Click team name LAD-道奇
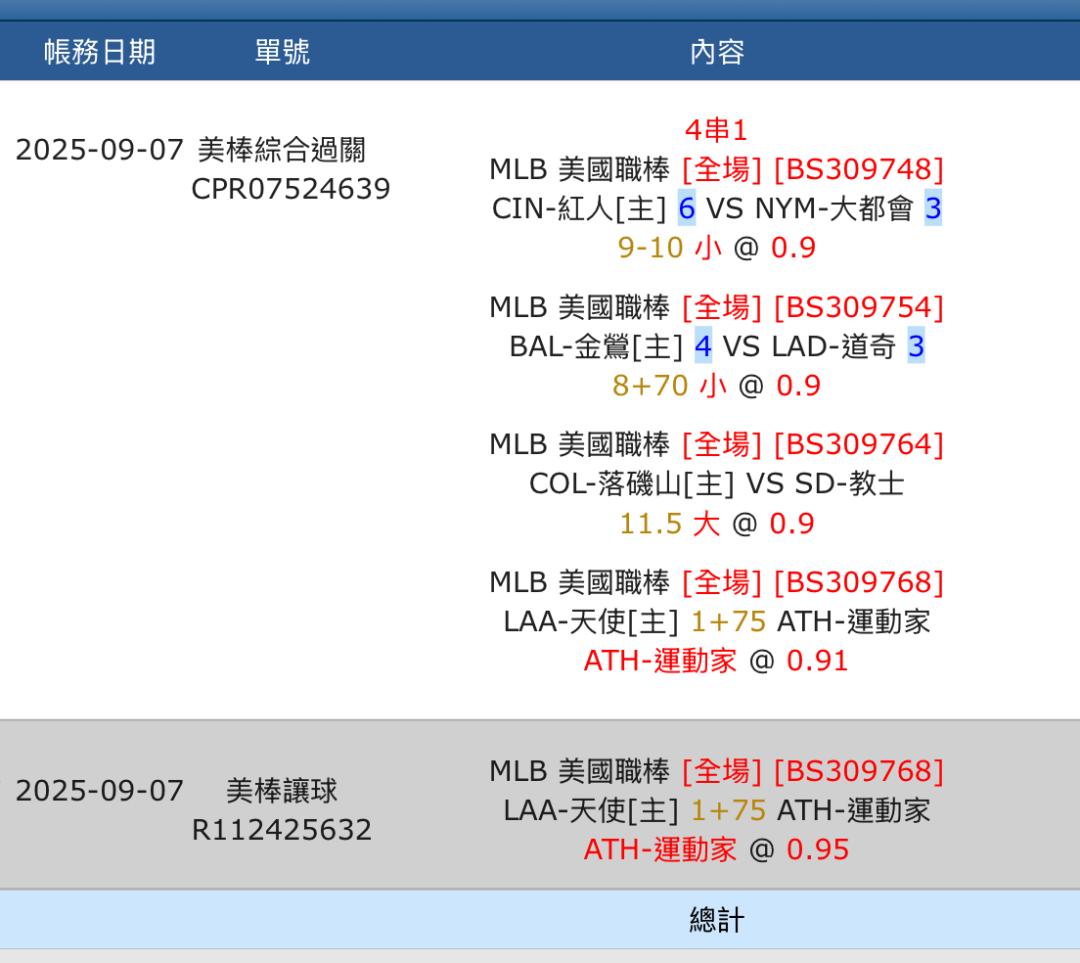The height and width of the screenshot is (963, 1080). tap(834, 346)
